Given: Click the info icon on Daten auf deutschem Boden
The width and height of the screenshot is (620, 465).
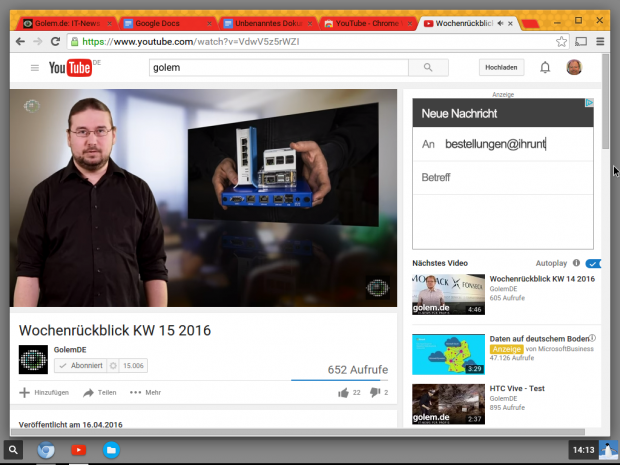Looking at the screenshot, I should 592,338.
